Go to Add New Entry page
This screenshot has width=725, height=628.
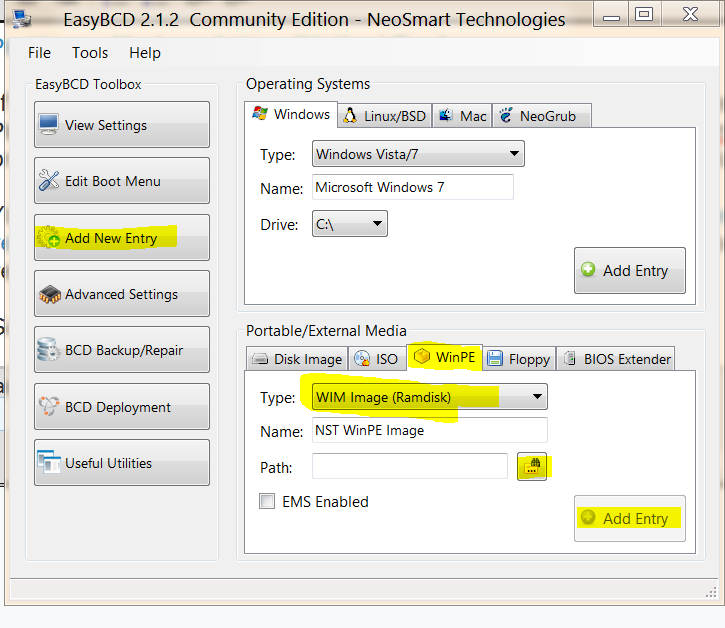point(122,237)
